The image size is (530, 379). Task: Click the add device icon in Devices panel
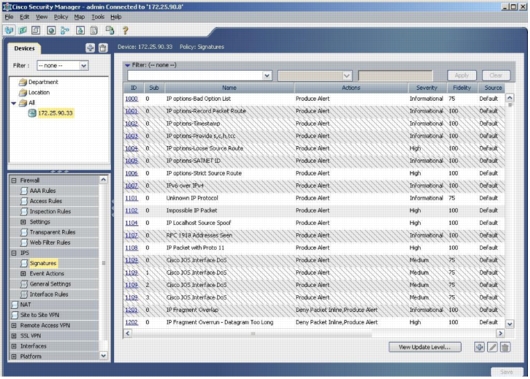pyautogui.click(x=90, y=48)
